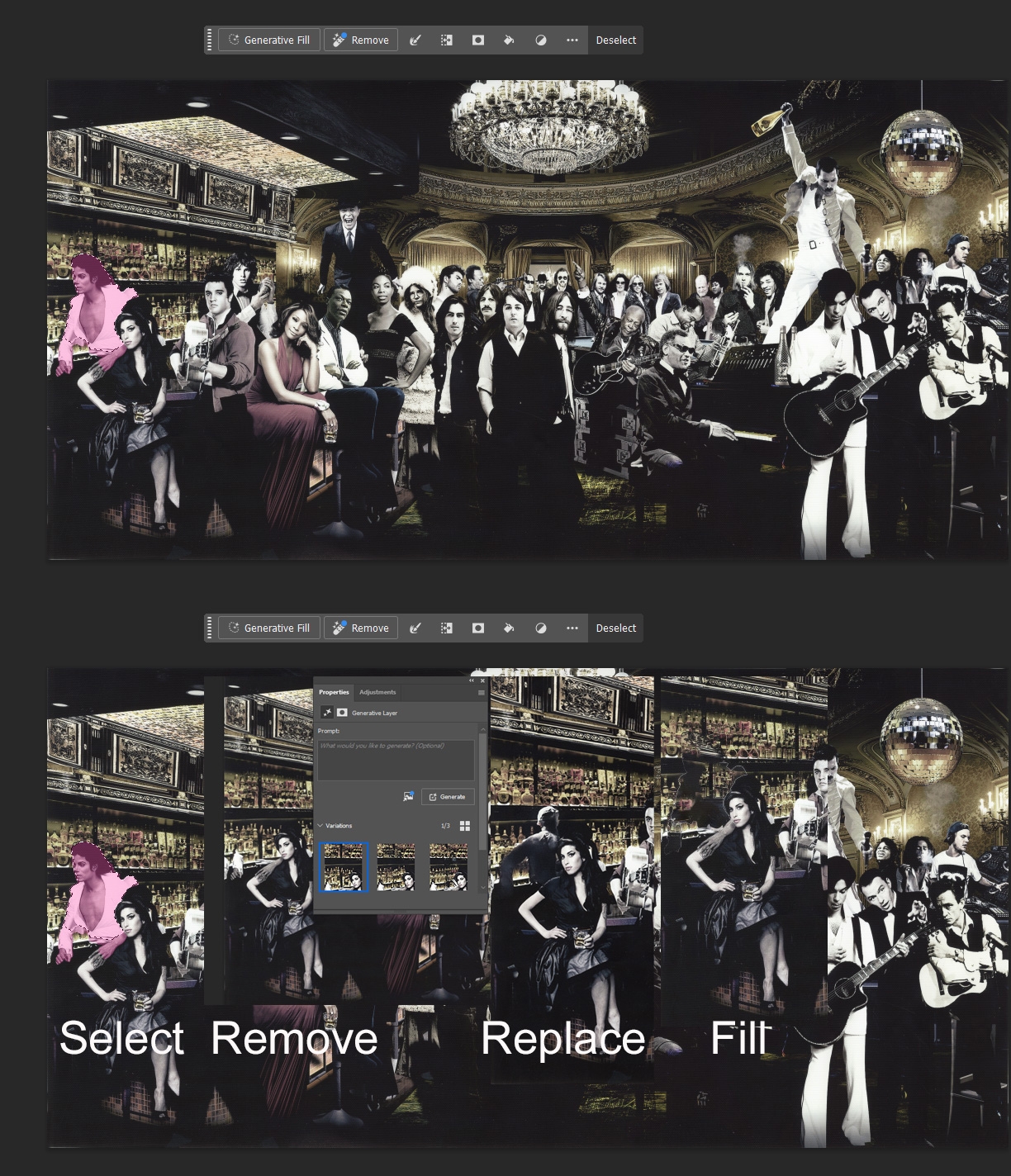Select the second variation thumbnail
Viewport: 1011px width, 1176px height.
tap(396, 867)
